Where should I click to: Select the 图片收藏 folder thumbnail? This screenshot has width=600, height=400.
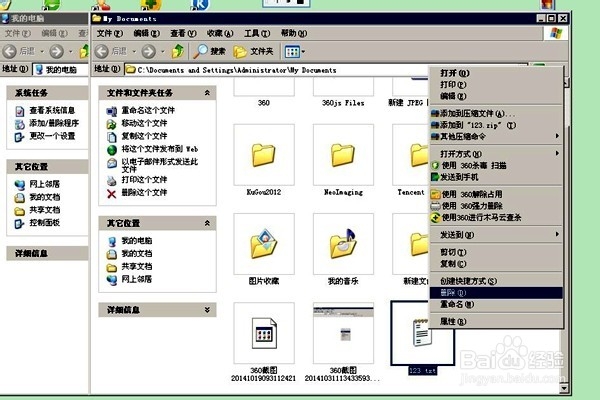[x=264, y=244]
